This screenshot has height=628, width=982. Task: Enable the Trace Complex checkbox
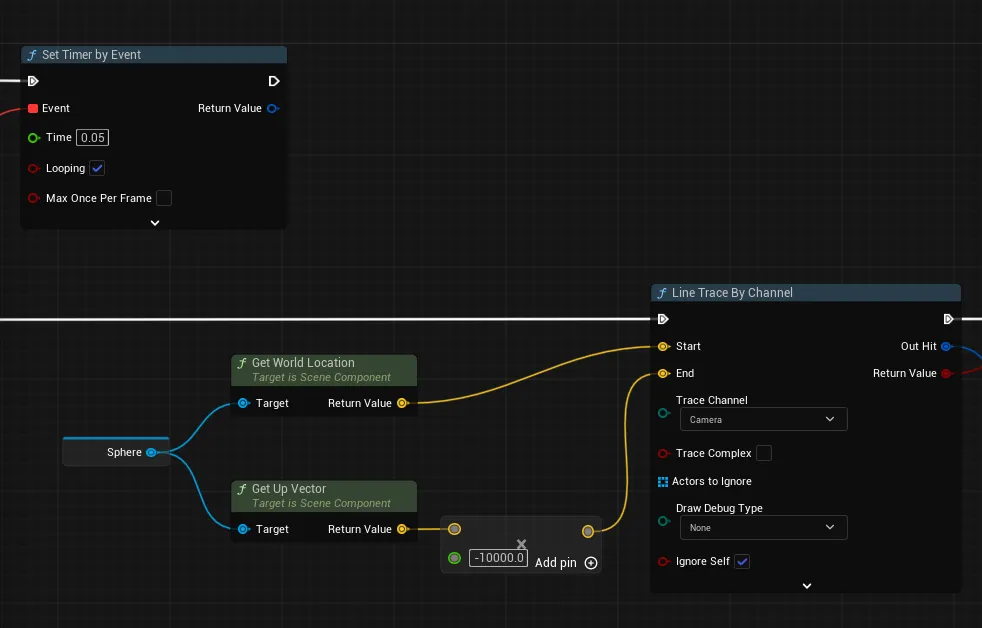[x=763, y=453]
